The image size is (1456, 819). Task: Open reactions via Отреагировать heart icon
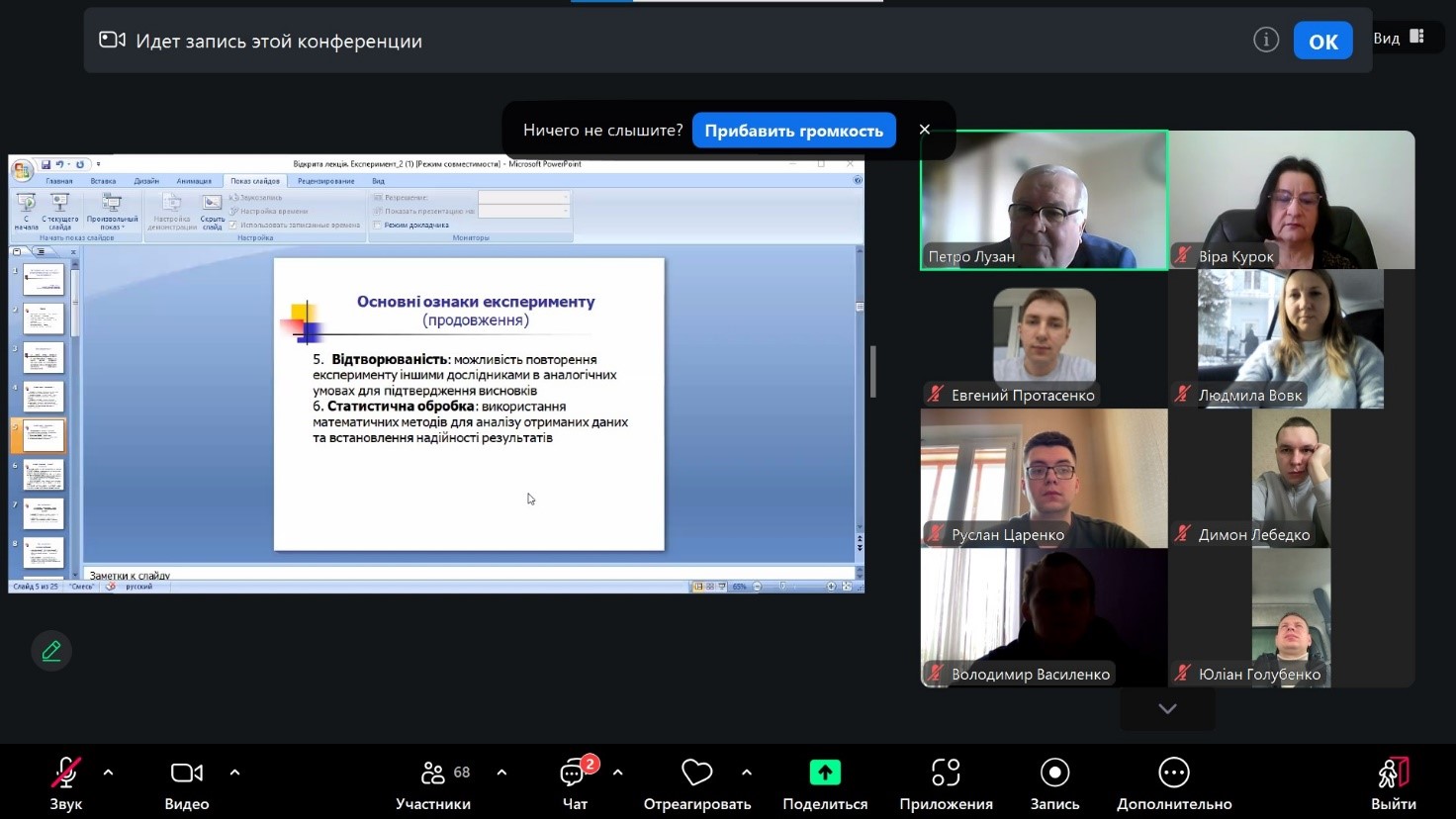(696, 773)
